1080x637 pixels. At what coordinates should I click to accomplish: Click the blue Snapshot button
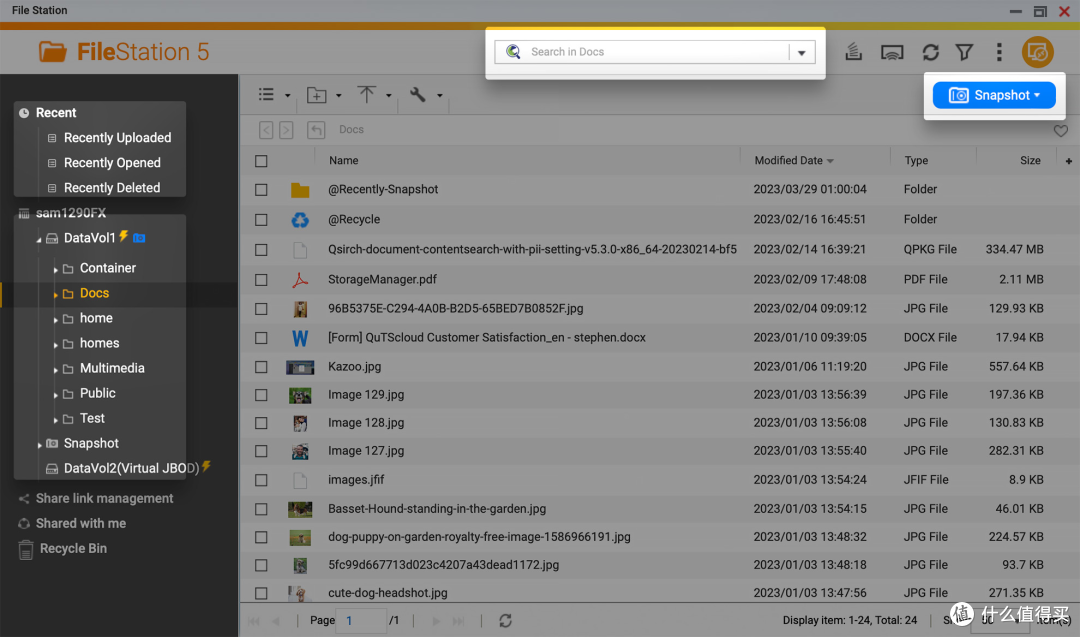[994, 95]
